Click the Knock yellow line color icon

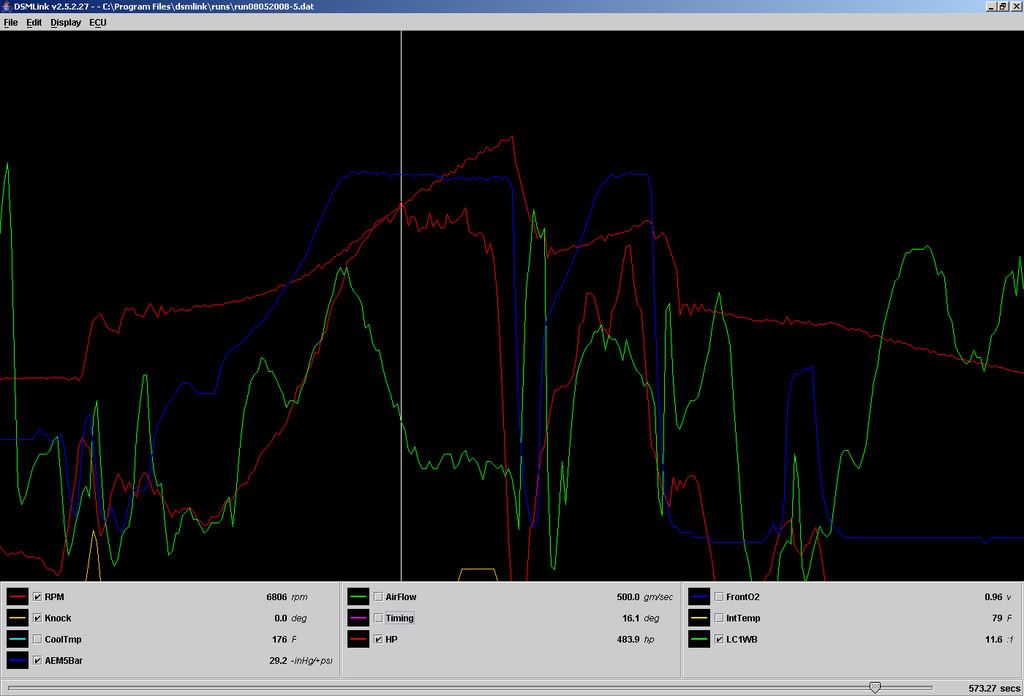(17, 618)
